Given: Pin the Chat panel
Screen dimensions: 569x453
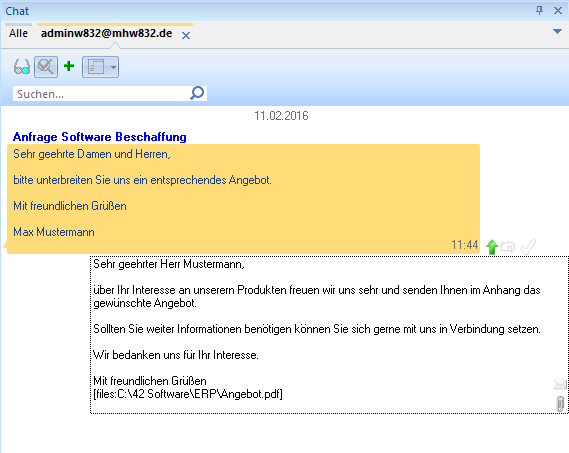Looking at the screenshot, I should 540,10.
